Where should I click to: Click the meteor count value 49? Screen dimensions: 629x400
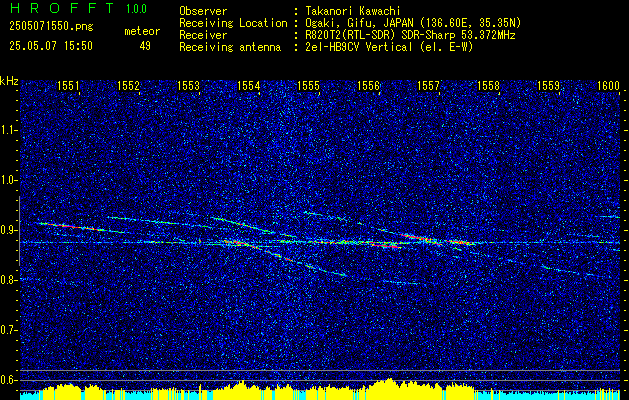click(x=145, y=46)
